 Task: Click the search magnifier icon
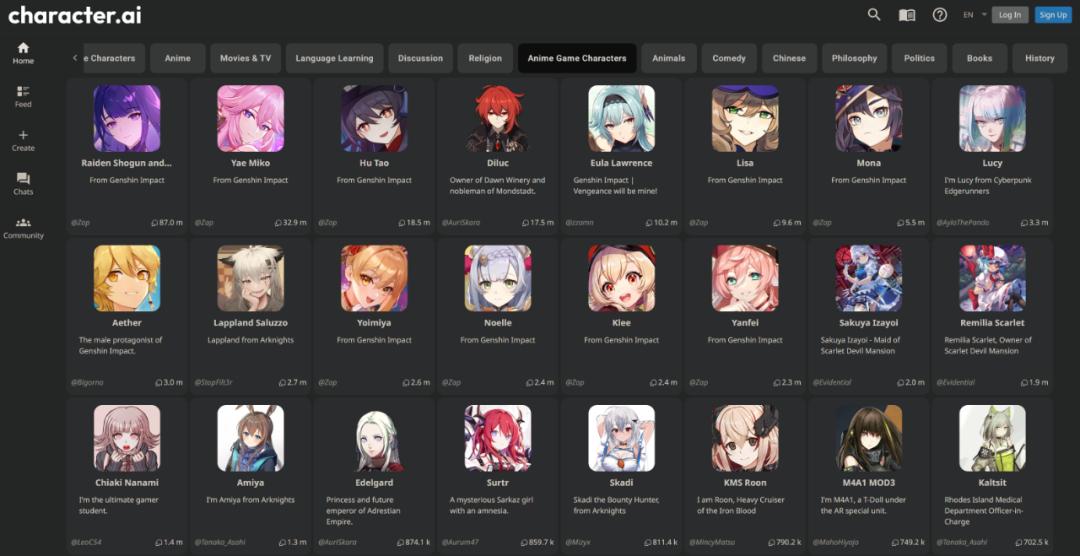point(873,14)
